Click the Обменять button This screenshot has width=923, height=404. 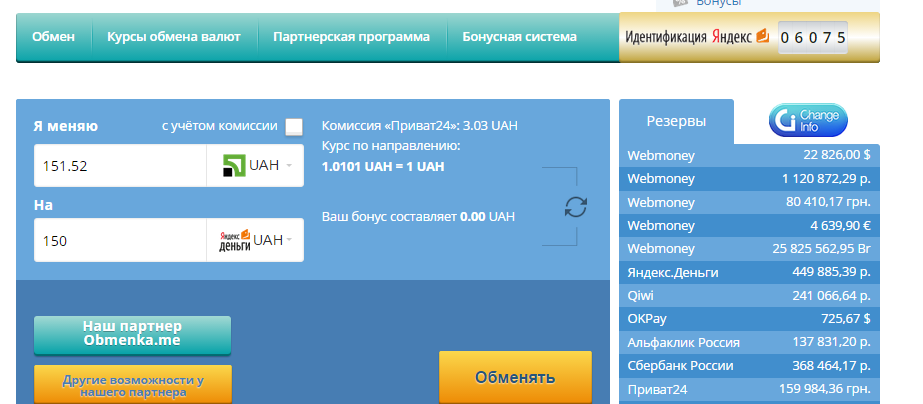click(515, 377)
